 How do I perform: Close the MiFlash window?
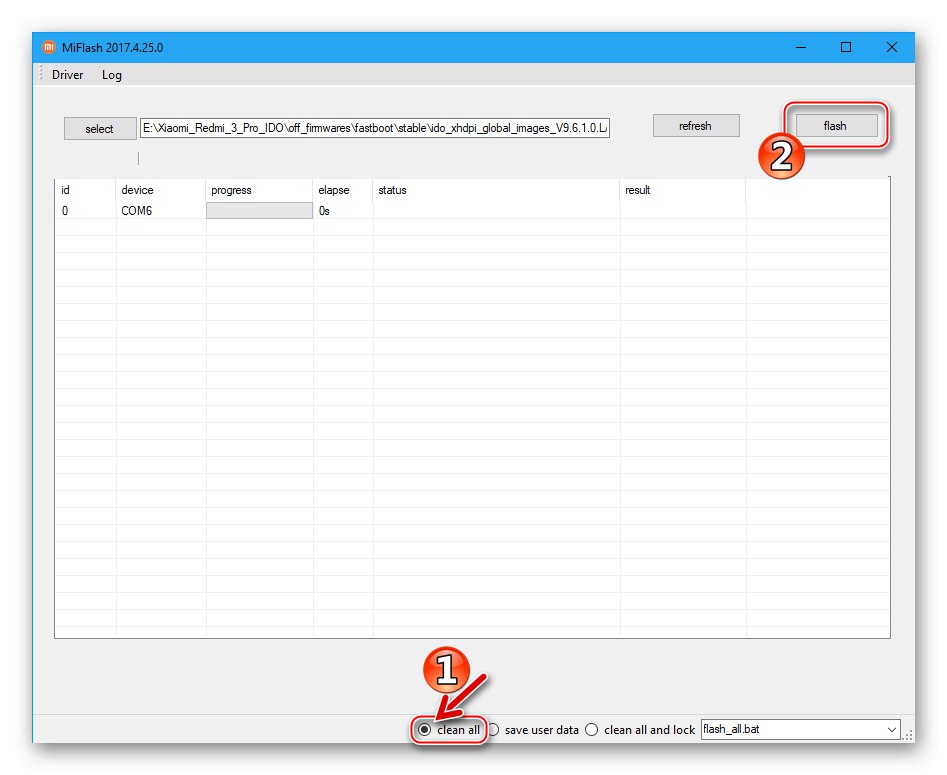click(x=891, y=47)
